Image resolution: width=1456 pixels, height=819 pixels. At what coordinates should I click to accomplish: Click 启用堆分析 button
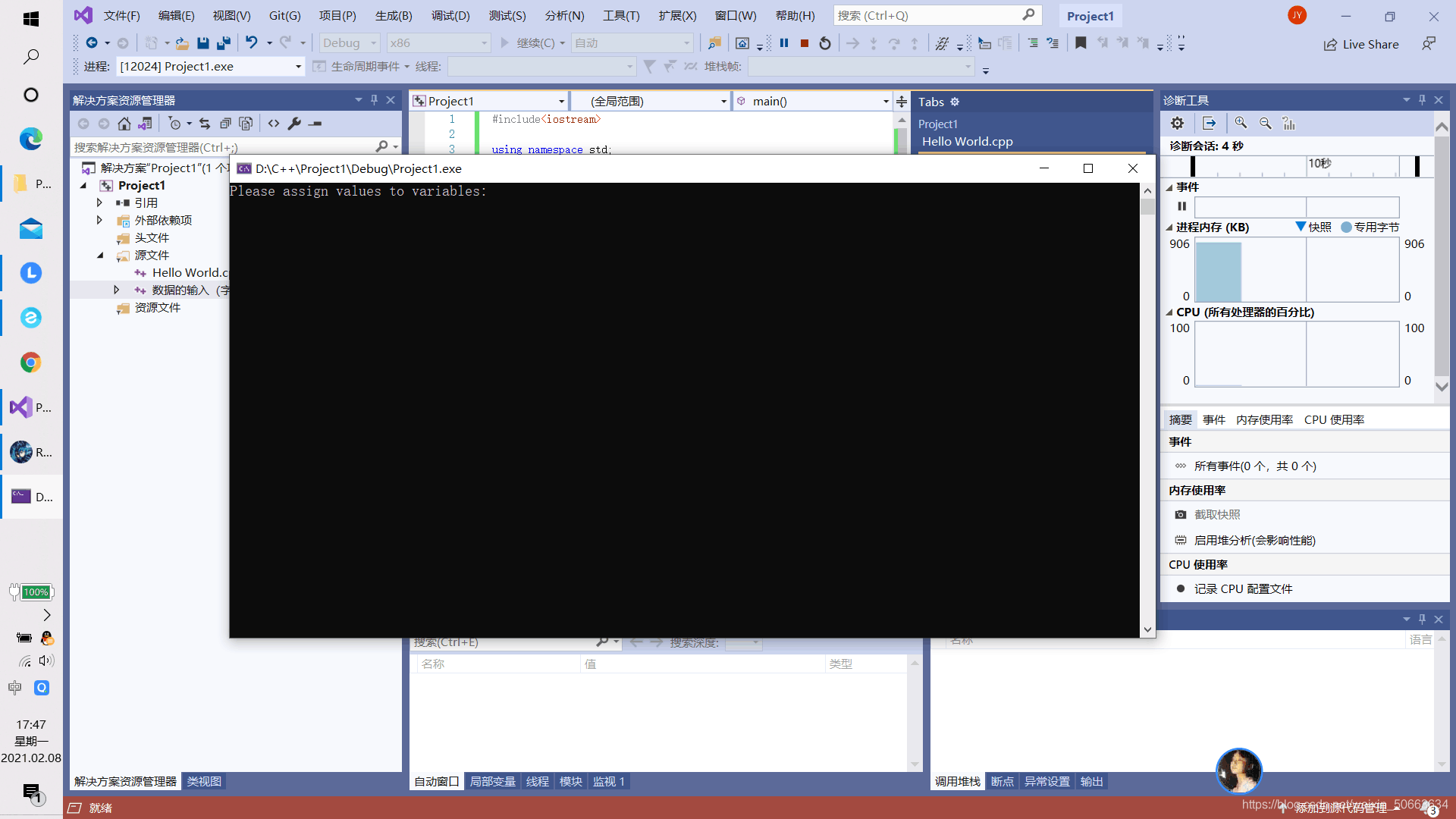point(1253,540)
